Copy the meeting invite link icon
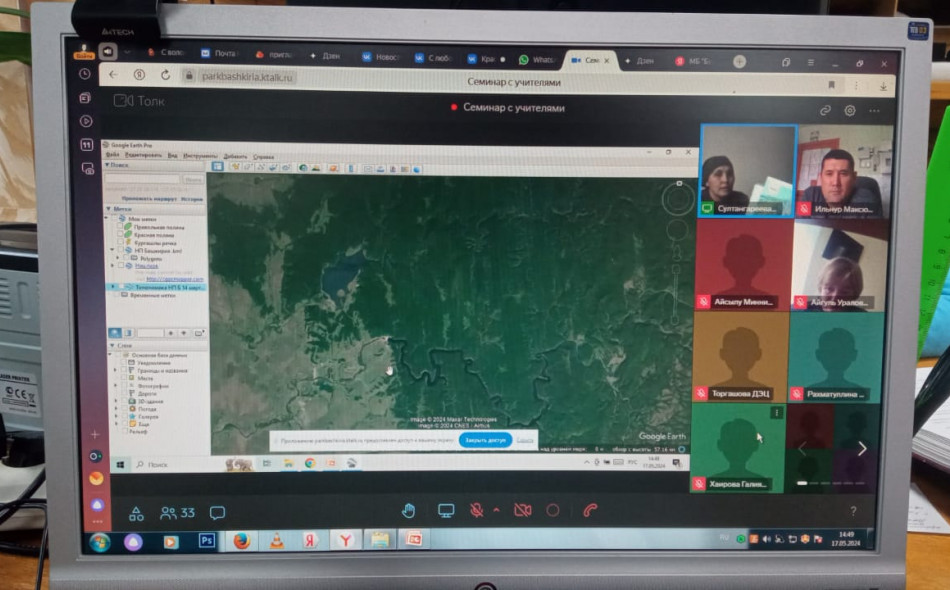This screenshot has height=590, width=950. [x=825, y=110]
